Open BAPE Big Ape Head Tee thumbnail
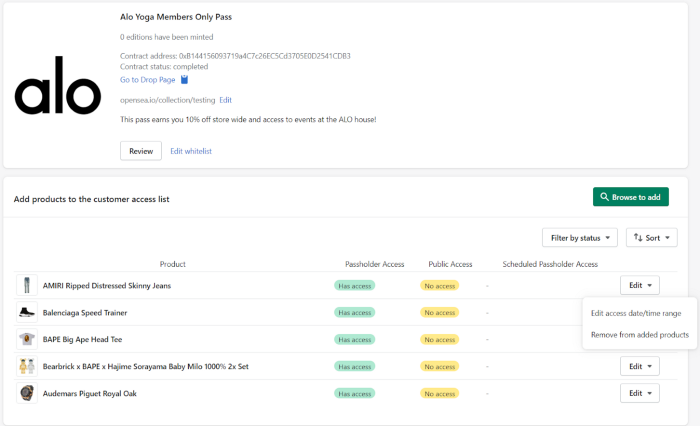The image size is (700, 426). coord(27,339)
